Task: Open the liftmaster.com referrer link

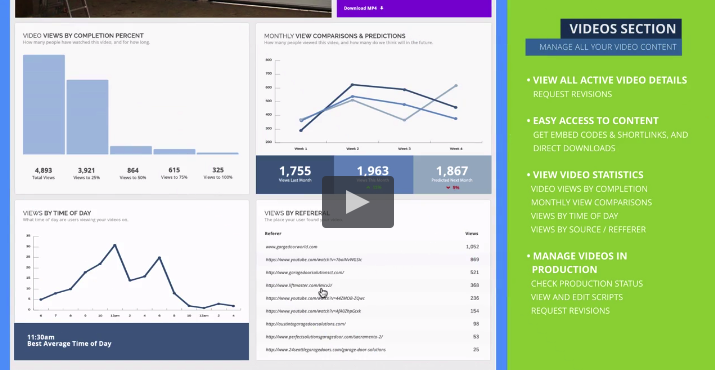Action: [299, 285]
